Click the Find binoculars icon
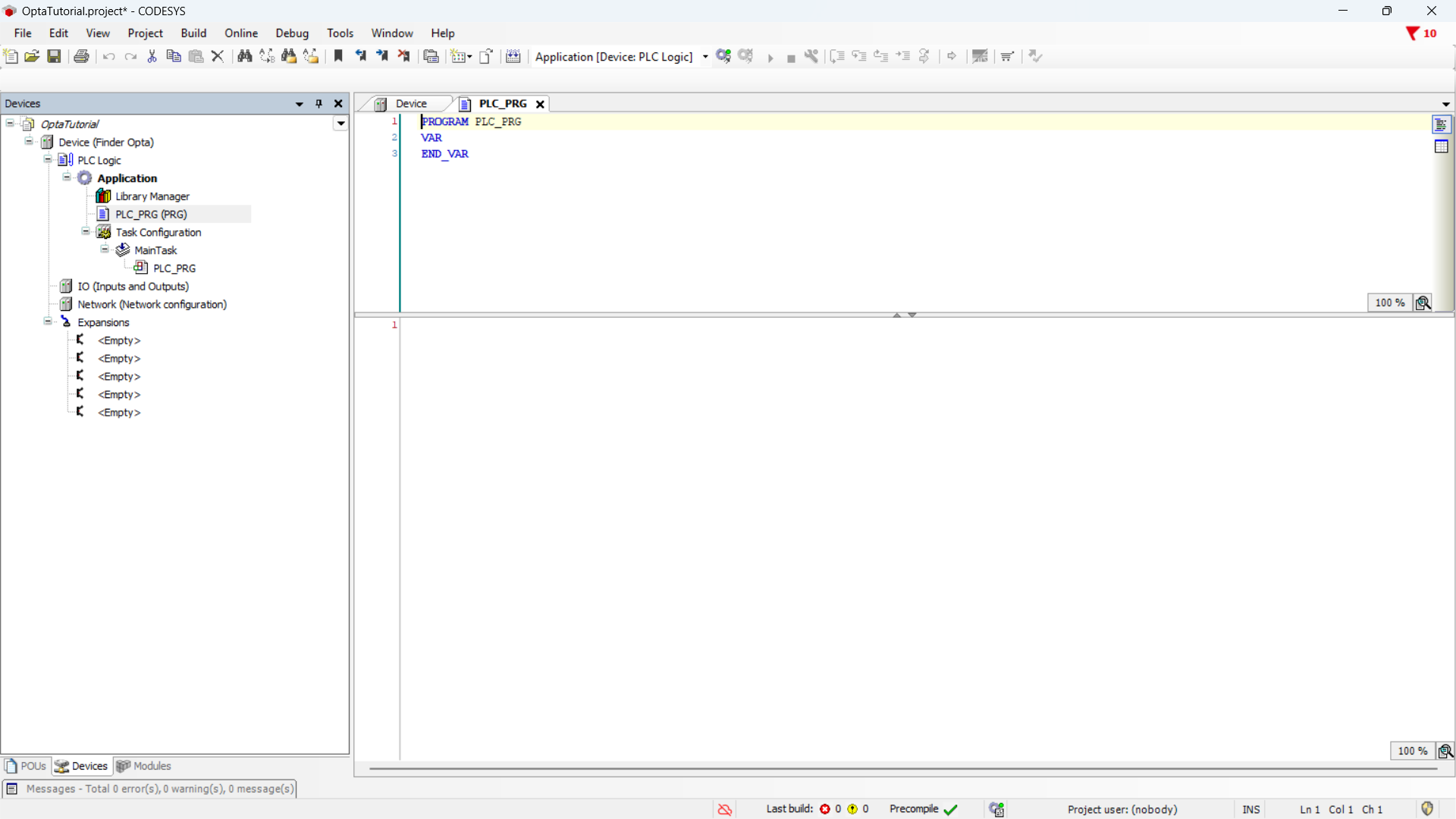This screenshot has width=1456, height=819. click(x=244, y=56)
